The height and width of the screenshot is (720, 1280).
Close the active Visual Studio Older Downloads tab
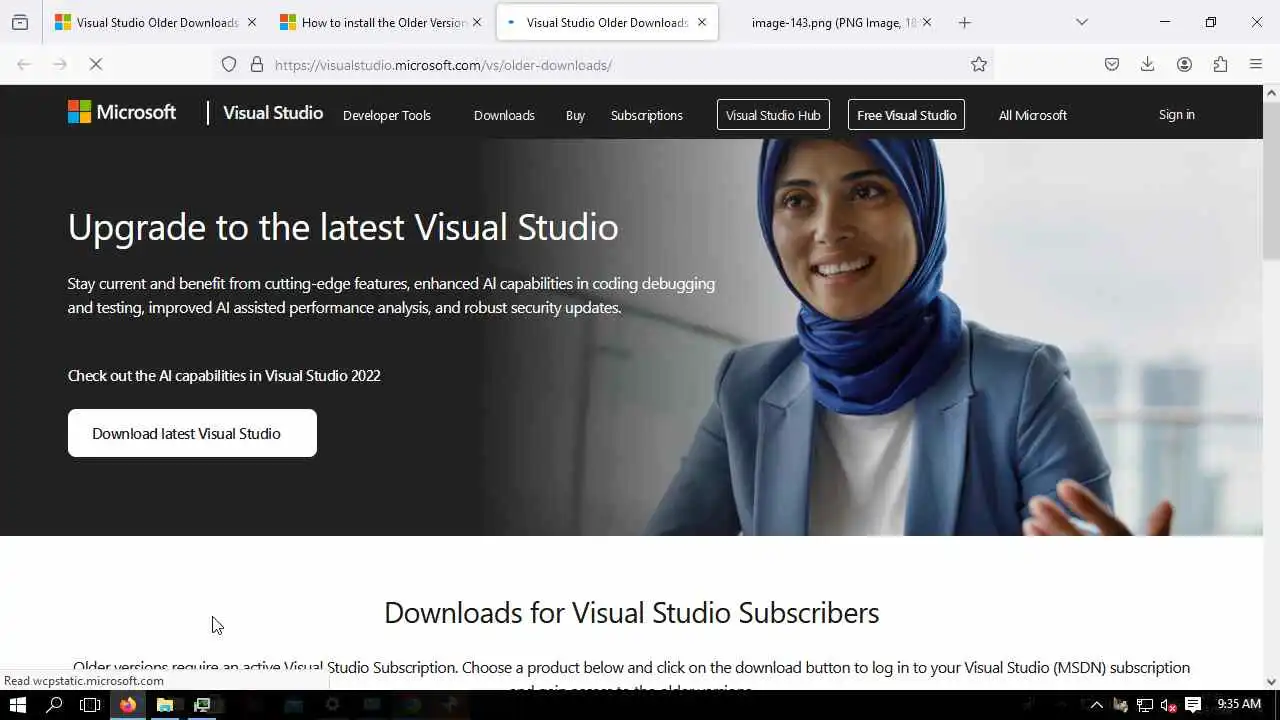pyautogui.click(x=702, y=22)
